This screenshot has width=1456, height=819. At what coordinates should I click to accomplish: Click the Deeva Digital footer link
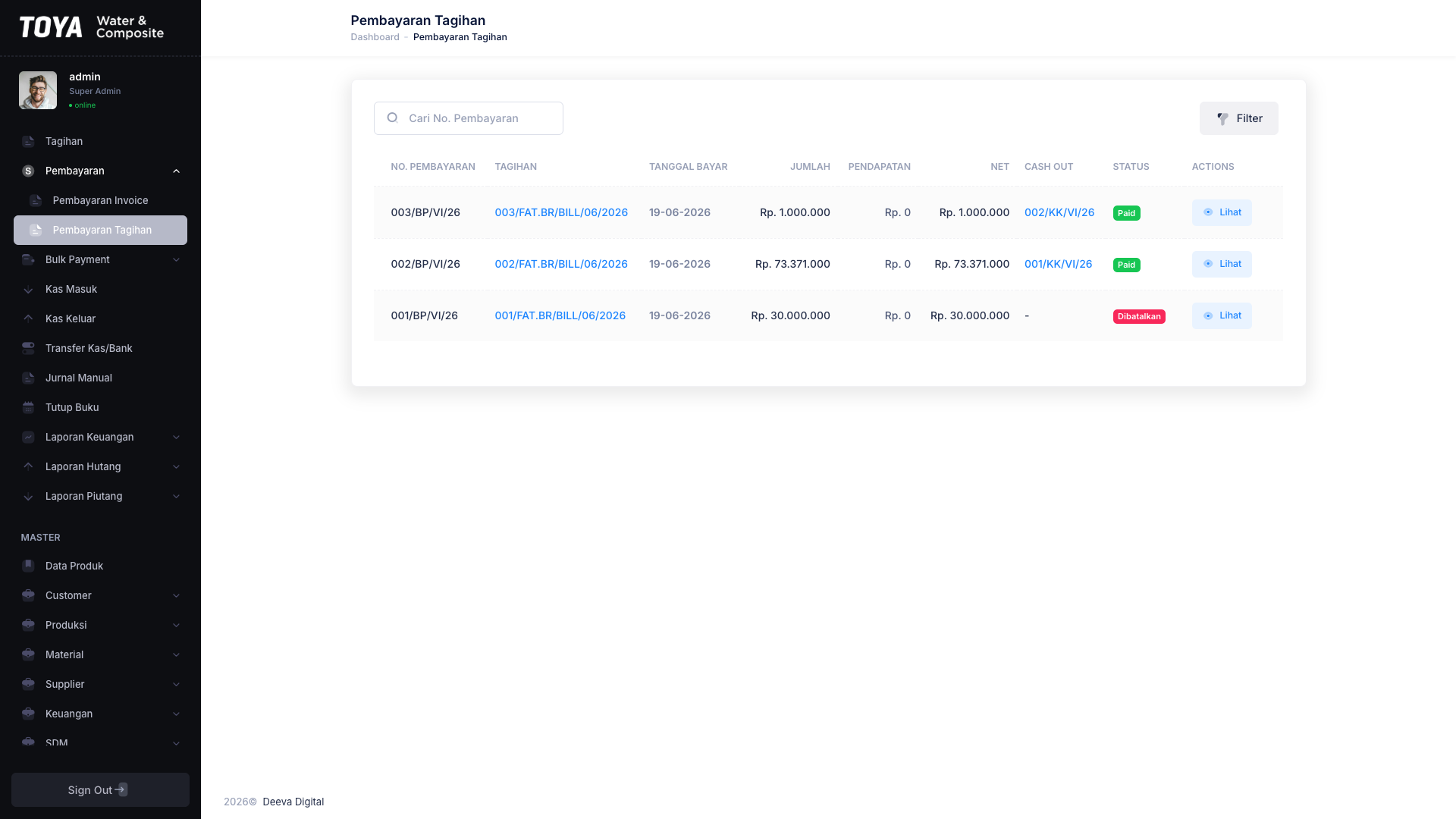[293, 802]
